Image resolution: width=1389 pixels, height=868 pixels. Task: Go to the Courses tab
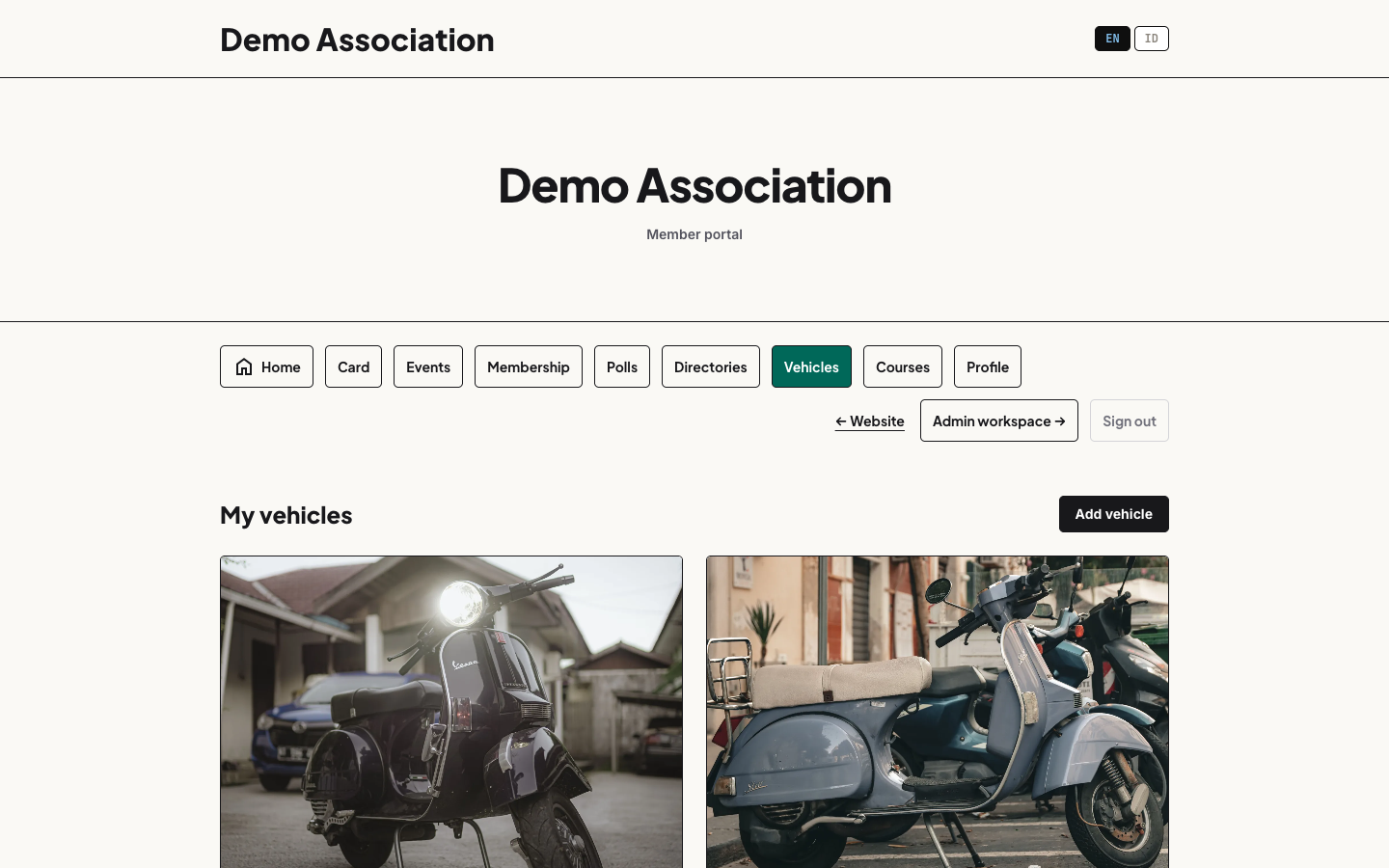pyautogui.click(x=903, y=366)
